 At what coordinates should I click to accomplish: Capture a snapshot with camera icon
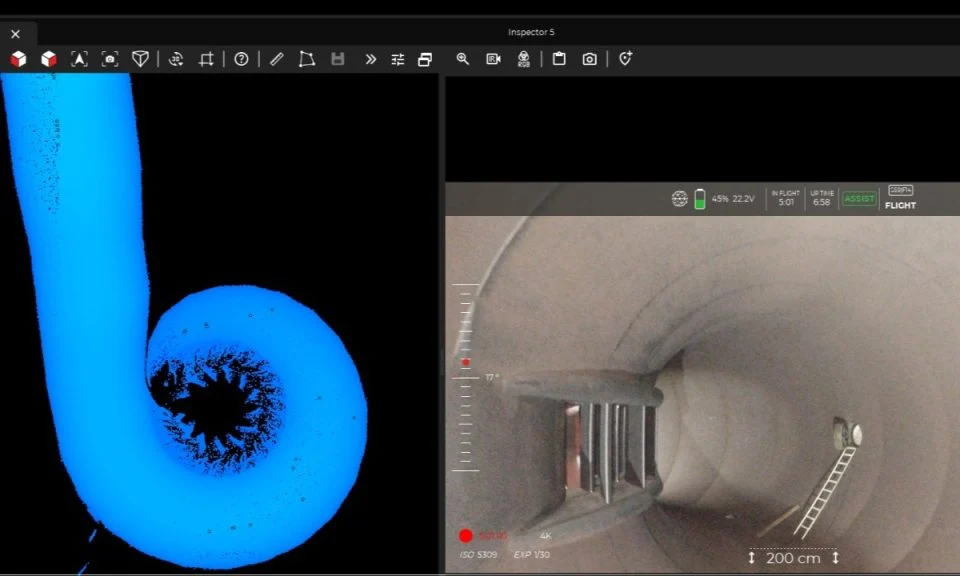[590, 59]
